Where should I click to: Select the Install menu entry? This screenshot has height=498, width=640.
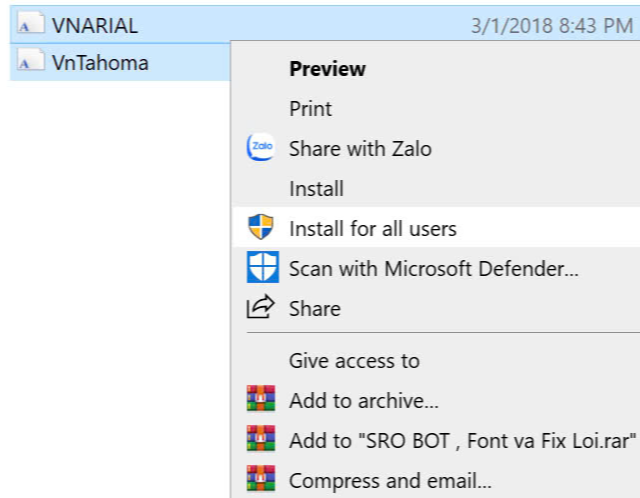(x=435, y=189)
